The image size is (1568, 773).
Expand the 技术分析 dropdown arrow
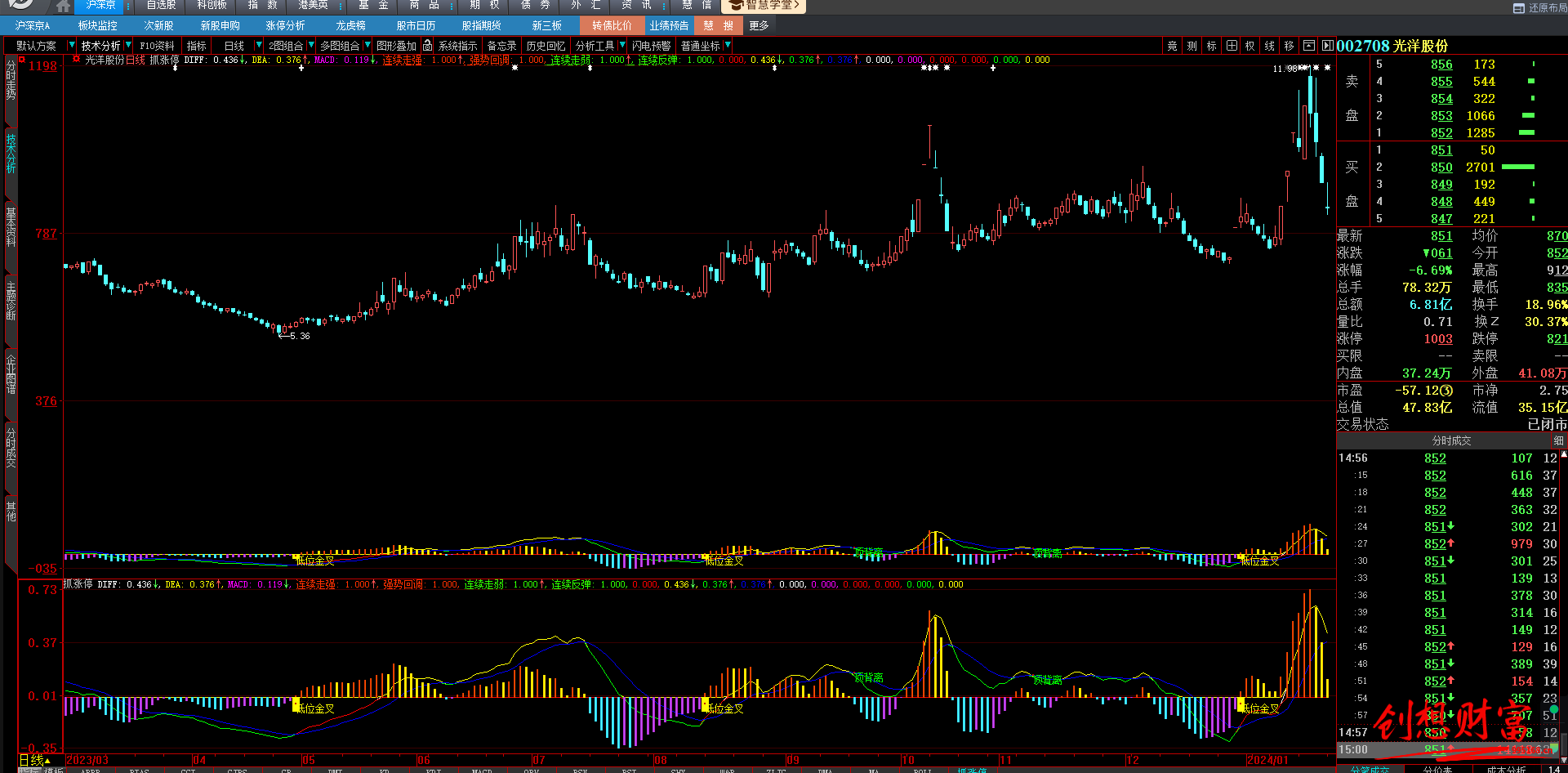(x=128, y=46)
